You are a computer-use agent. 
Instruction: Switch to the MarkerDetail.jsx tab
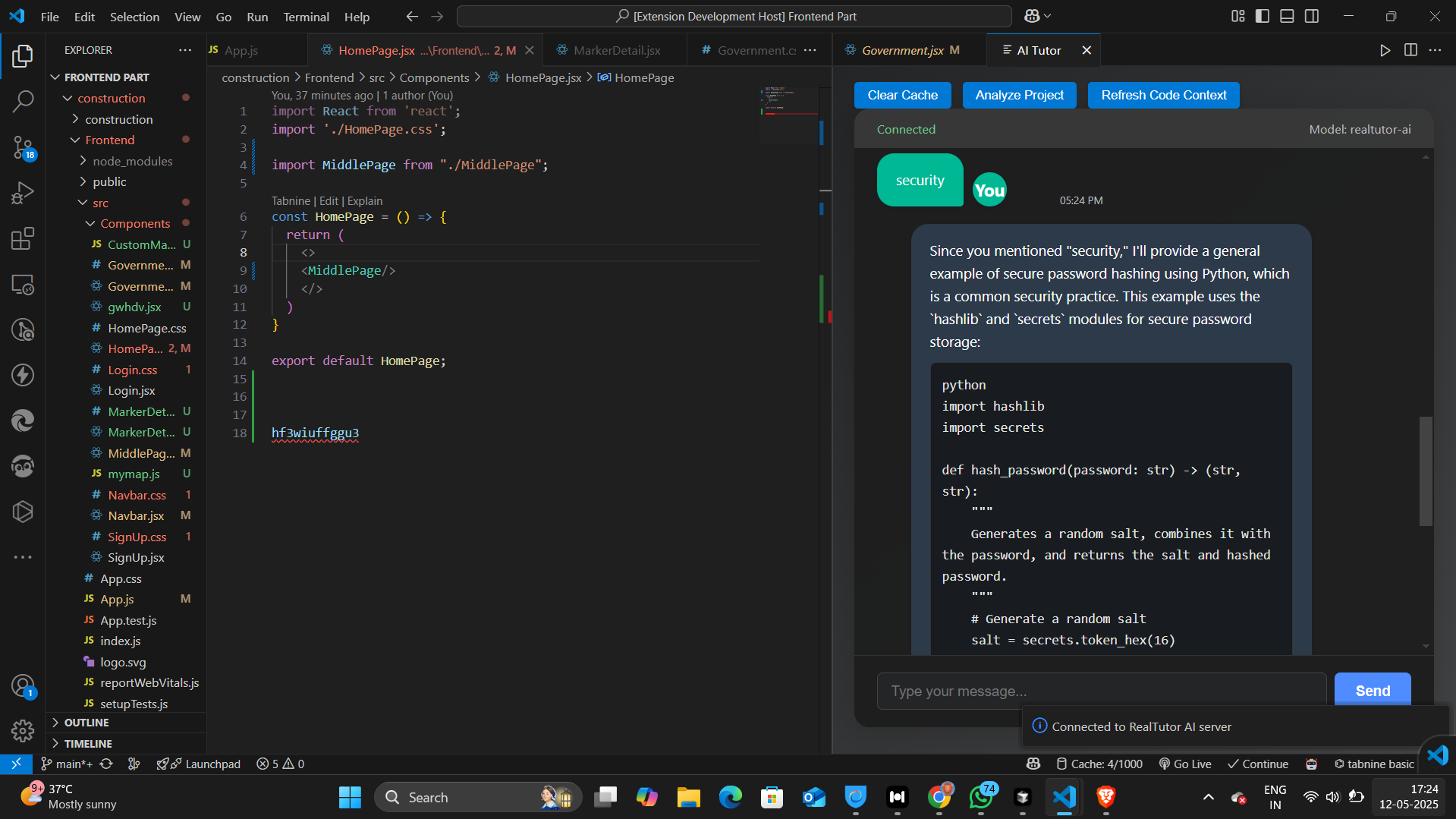click(x=615, y=50)
